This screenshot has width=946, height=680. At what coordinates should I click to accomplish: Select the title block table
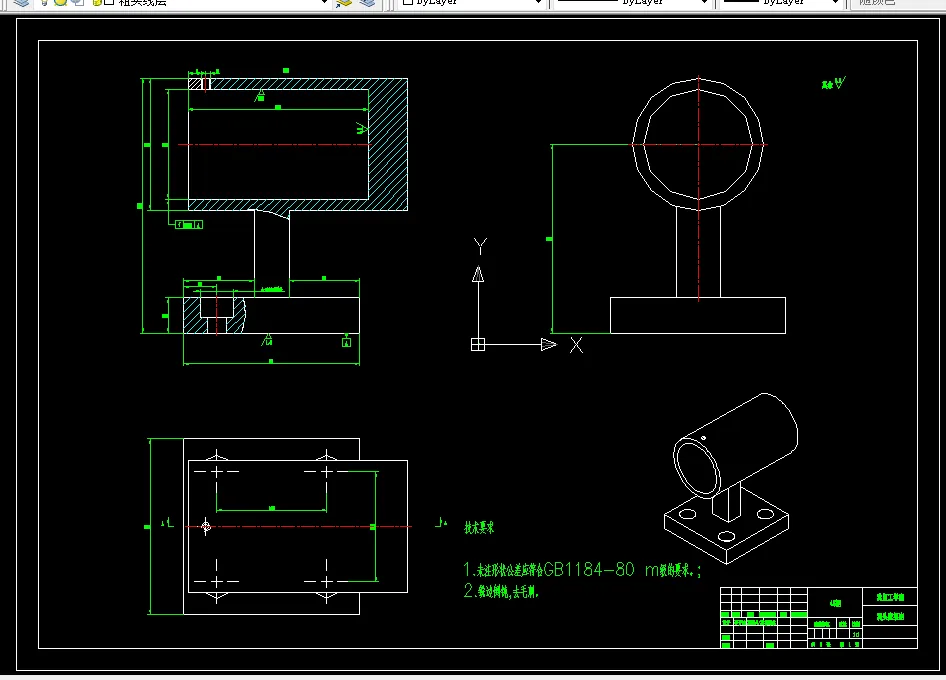[819, 618]
